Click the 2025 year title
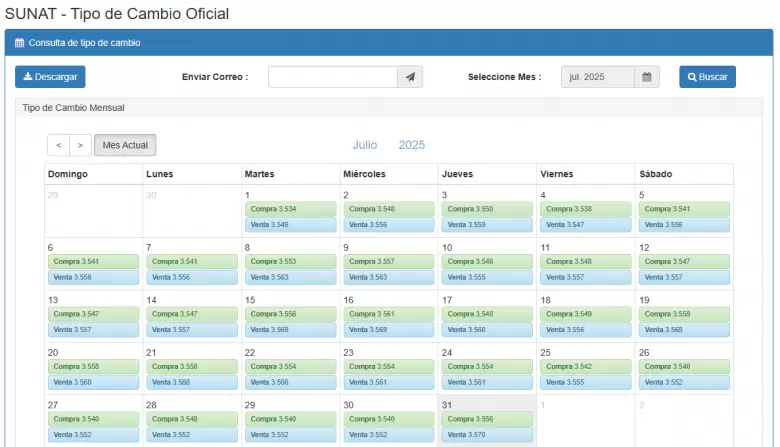The image size is (780, 447). [x=412, y=145]
